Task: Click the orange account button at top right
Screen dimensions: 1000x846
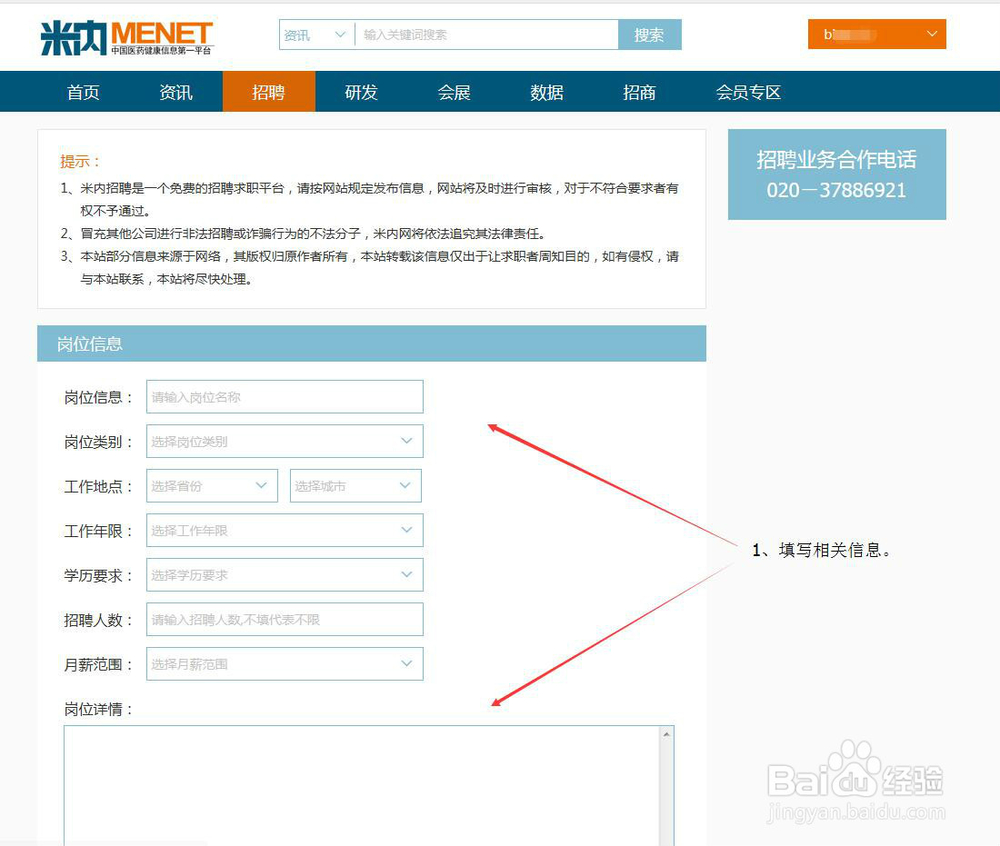Action: 876,34
